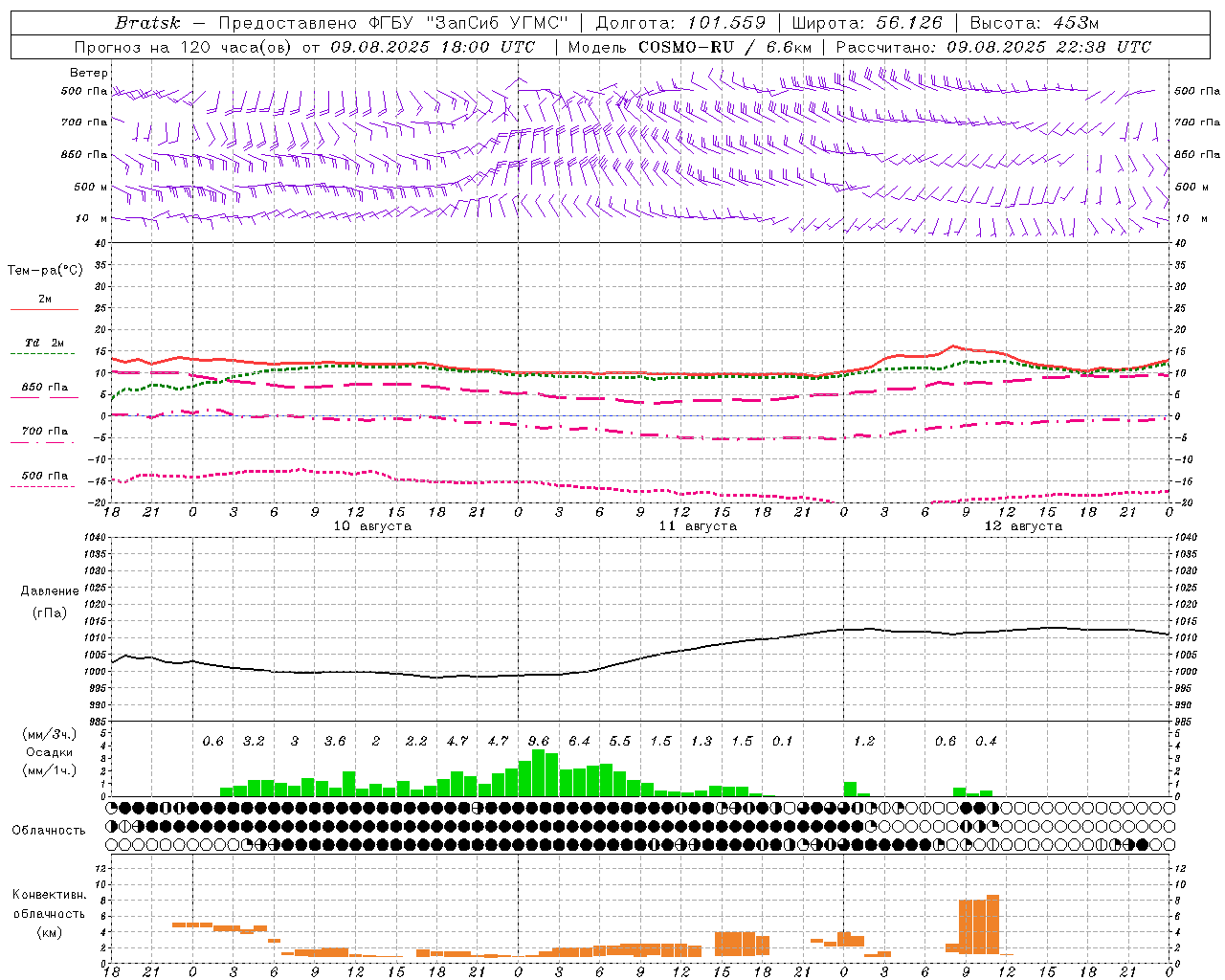The image size is (1225, 980).
Task: Click the Ветер wind panel label
Action: click(89, 73)
